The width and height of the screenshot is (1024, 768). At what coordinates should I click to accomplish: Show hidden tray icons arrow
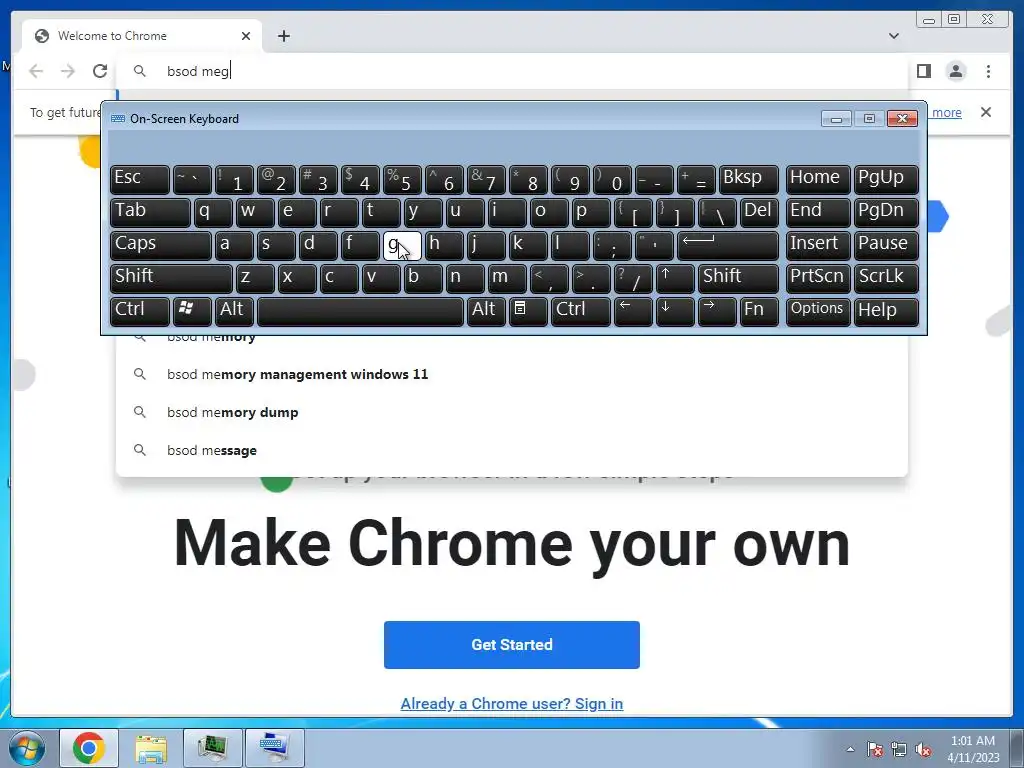850,749
